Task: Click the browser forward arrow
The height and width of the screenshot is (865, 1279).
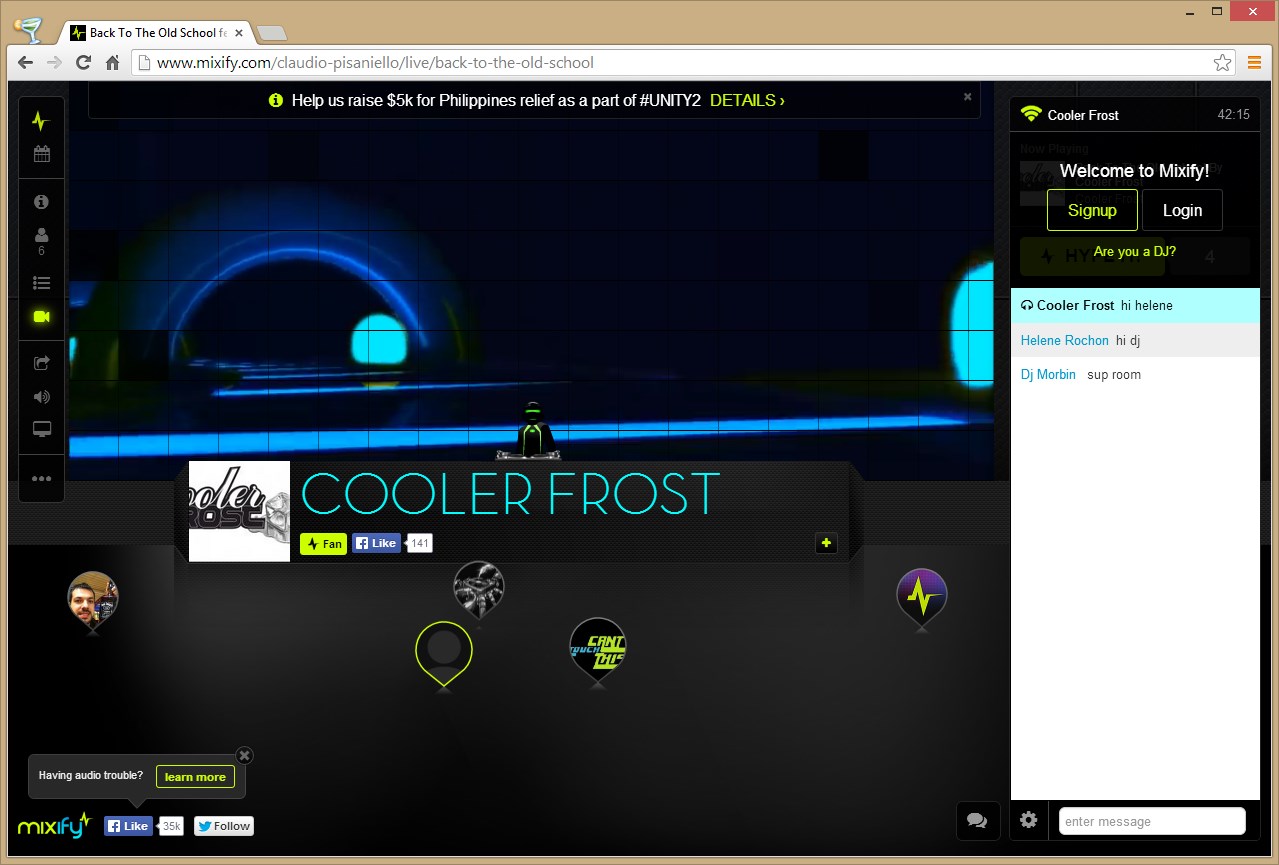Action: coord(55,62)
